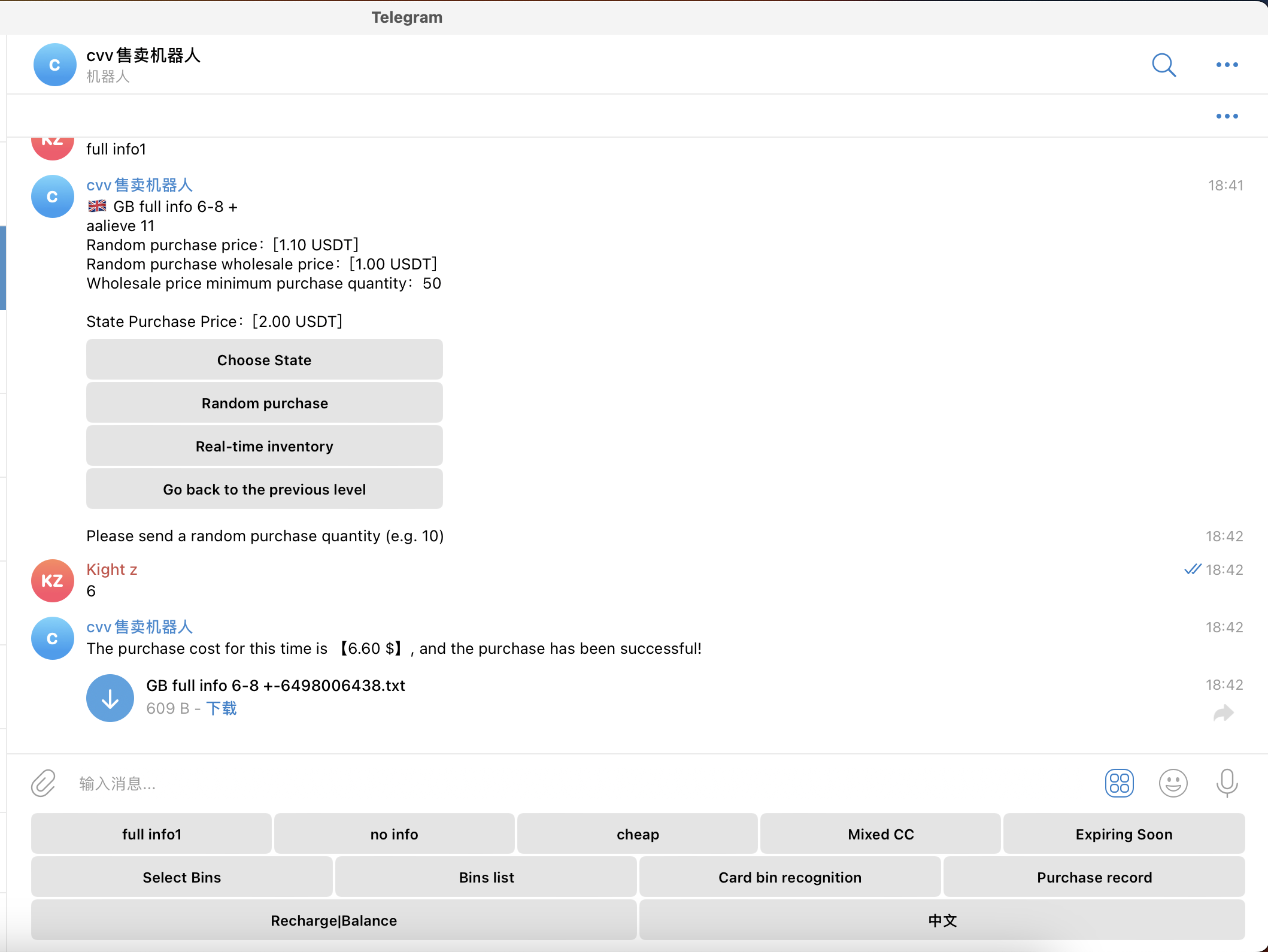Image resolution: width=1268 pixels, height=952 pixels.
Task: Click the three-dot menu below the header bar
Action: (1227, 116)
